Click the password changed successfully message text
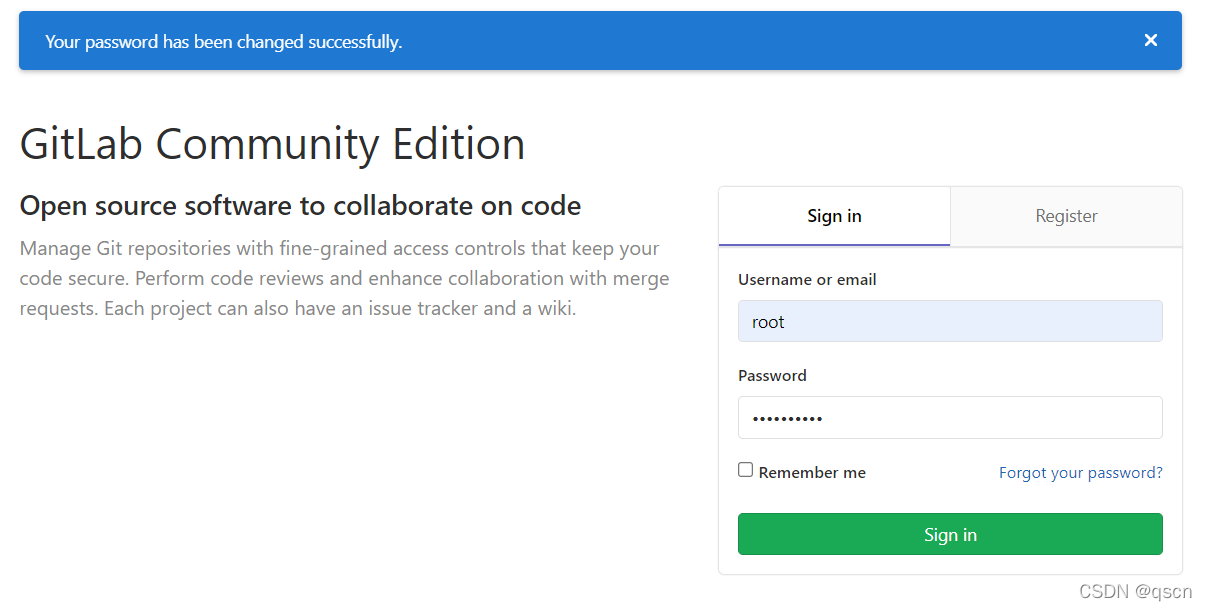Screen dimensions: 1207x611 224,42
